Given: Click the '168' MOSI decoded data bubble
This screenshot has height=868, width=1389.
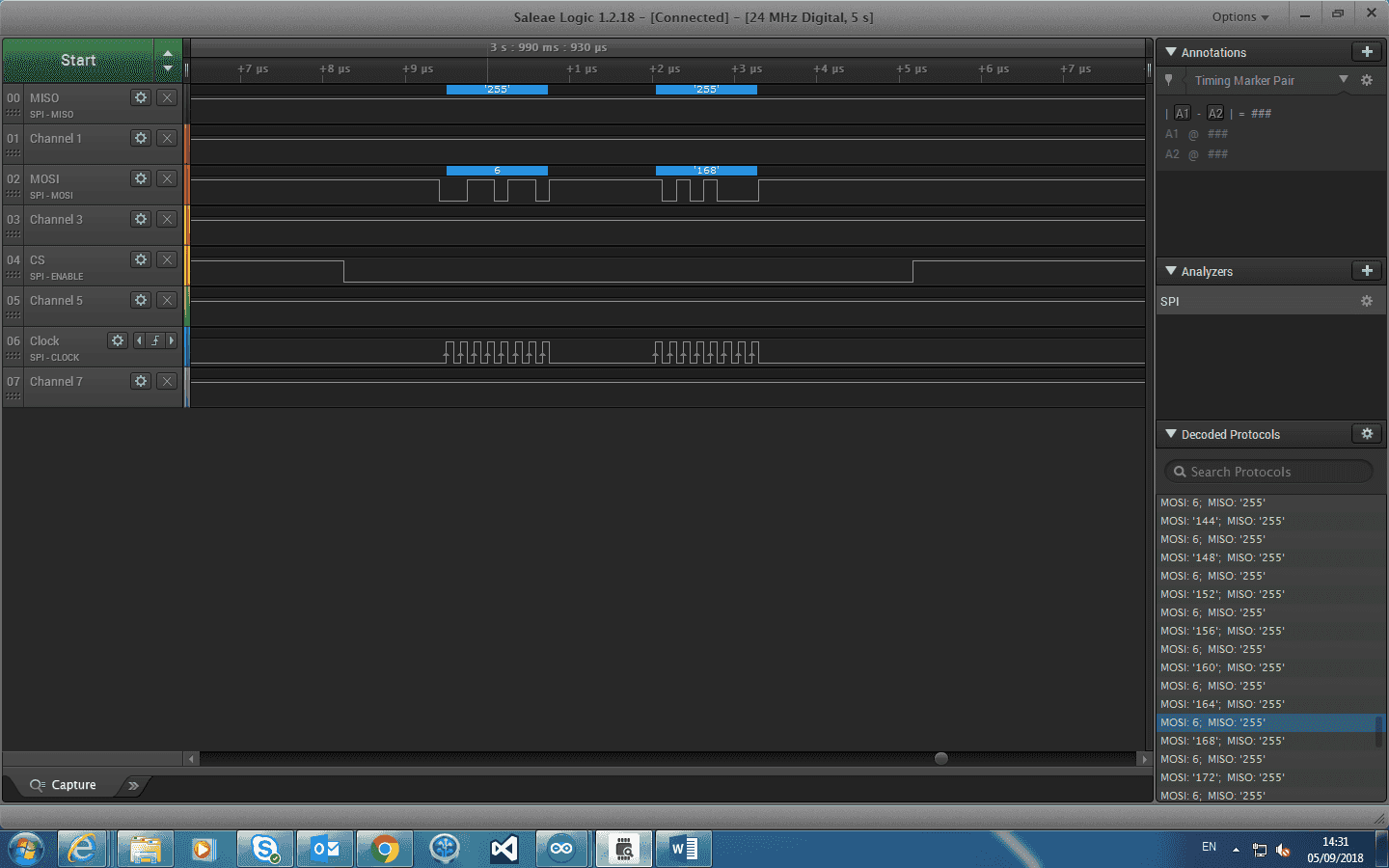Looking at the screenshot, I should tap(706, 171).
